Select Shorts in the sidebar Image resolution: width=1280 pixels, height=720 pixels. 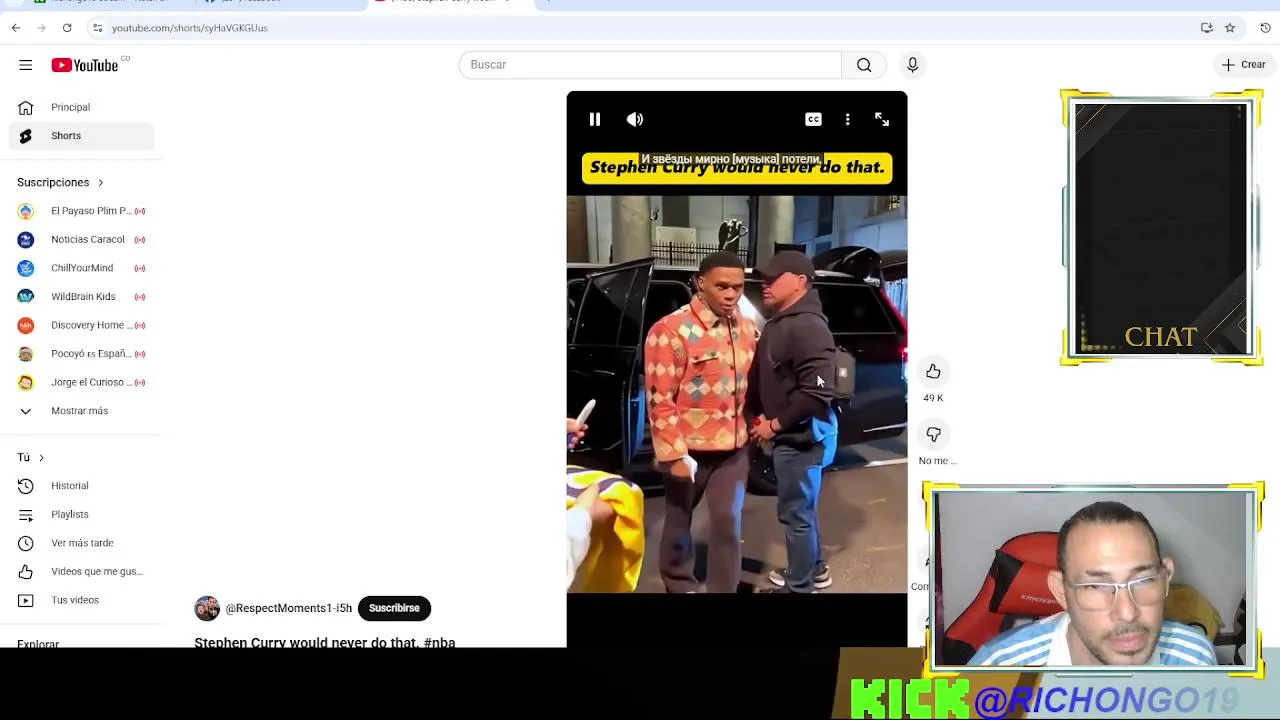(x=81, y=136)
